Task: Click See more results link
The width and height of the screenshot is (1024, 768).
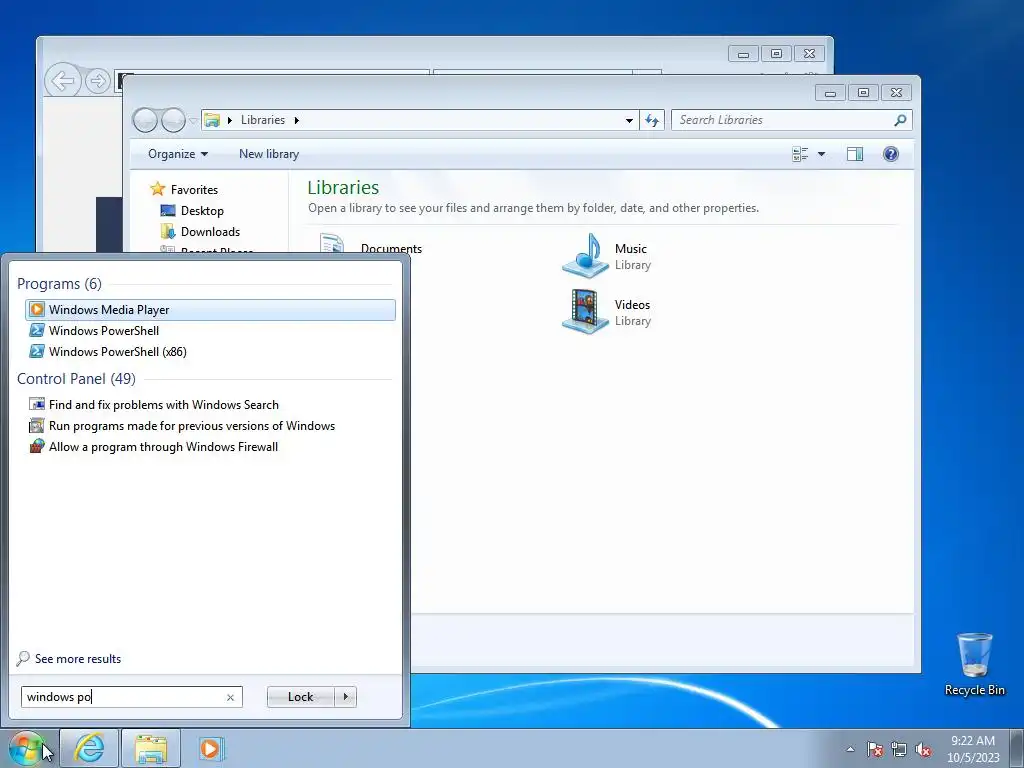Action: [x=78, y=659]
